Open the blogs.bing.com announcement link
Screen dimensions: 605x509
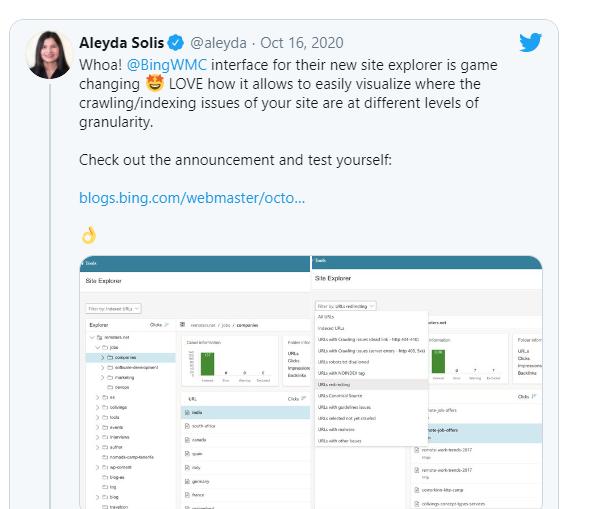[x=192, y=197]
